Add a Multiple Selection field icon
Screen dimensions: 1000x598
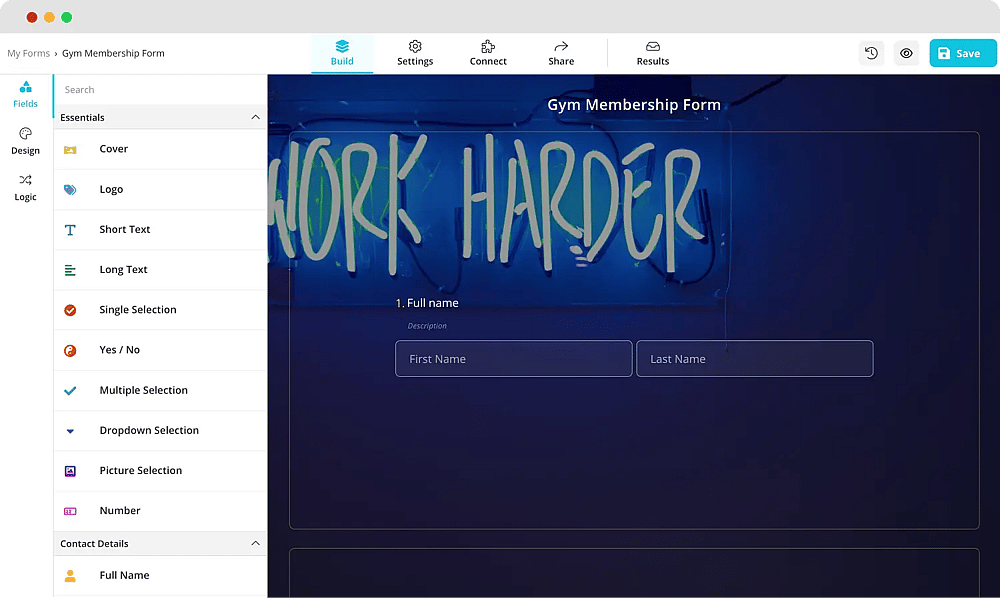point(70,391)
